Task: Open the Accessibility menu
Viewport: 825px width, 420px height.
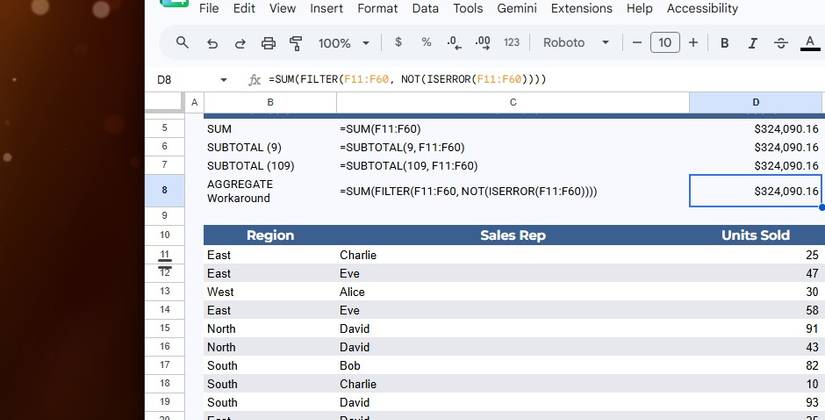Action: (x=702, y=8)
